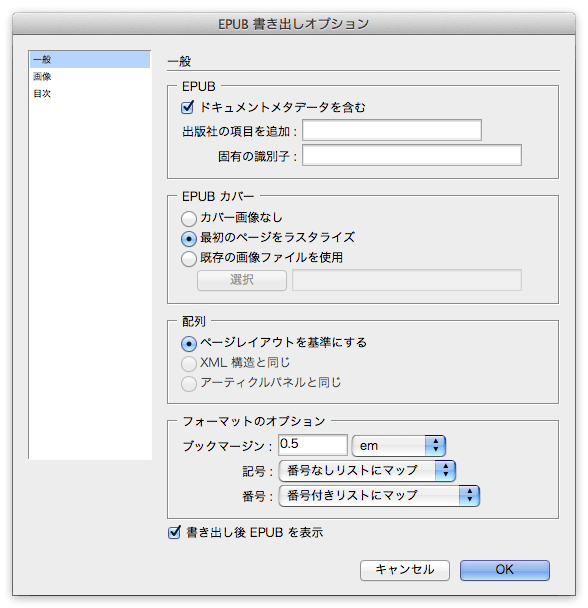Click the ブックマージン value field
The height and width of the screenshot is (608, 588).
point(313,445)
